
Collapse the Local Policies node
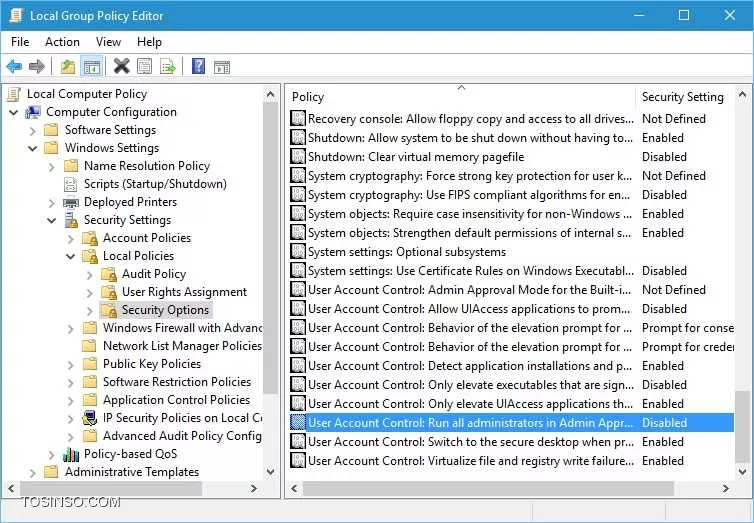[x=71, y=257]
